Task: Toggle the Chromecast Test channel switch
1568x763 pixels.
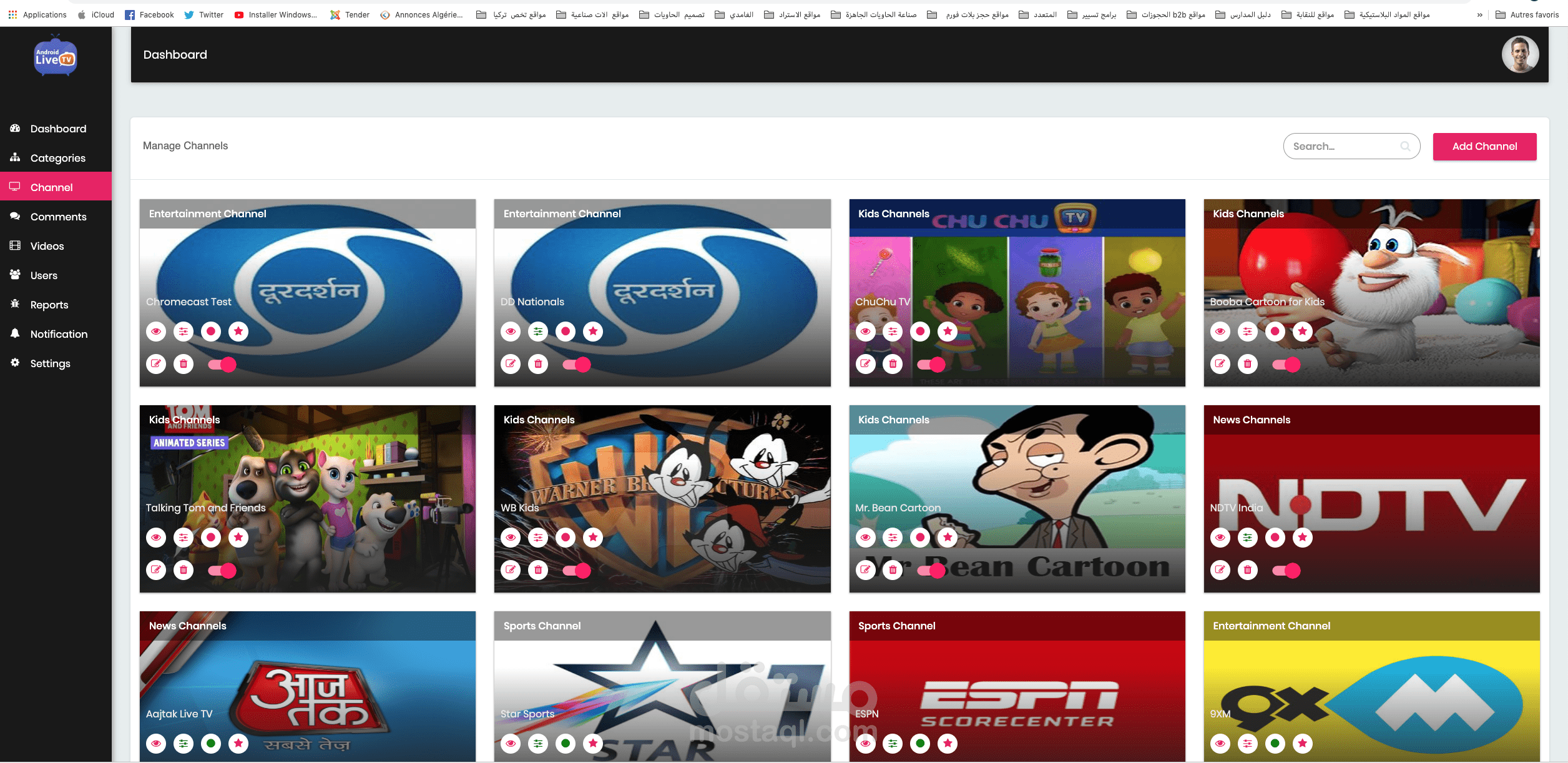Action: 223,365
